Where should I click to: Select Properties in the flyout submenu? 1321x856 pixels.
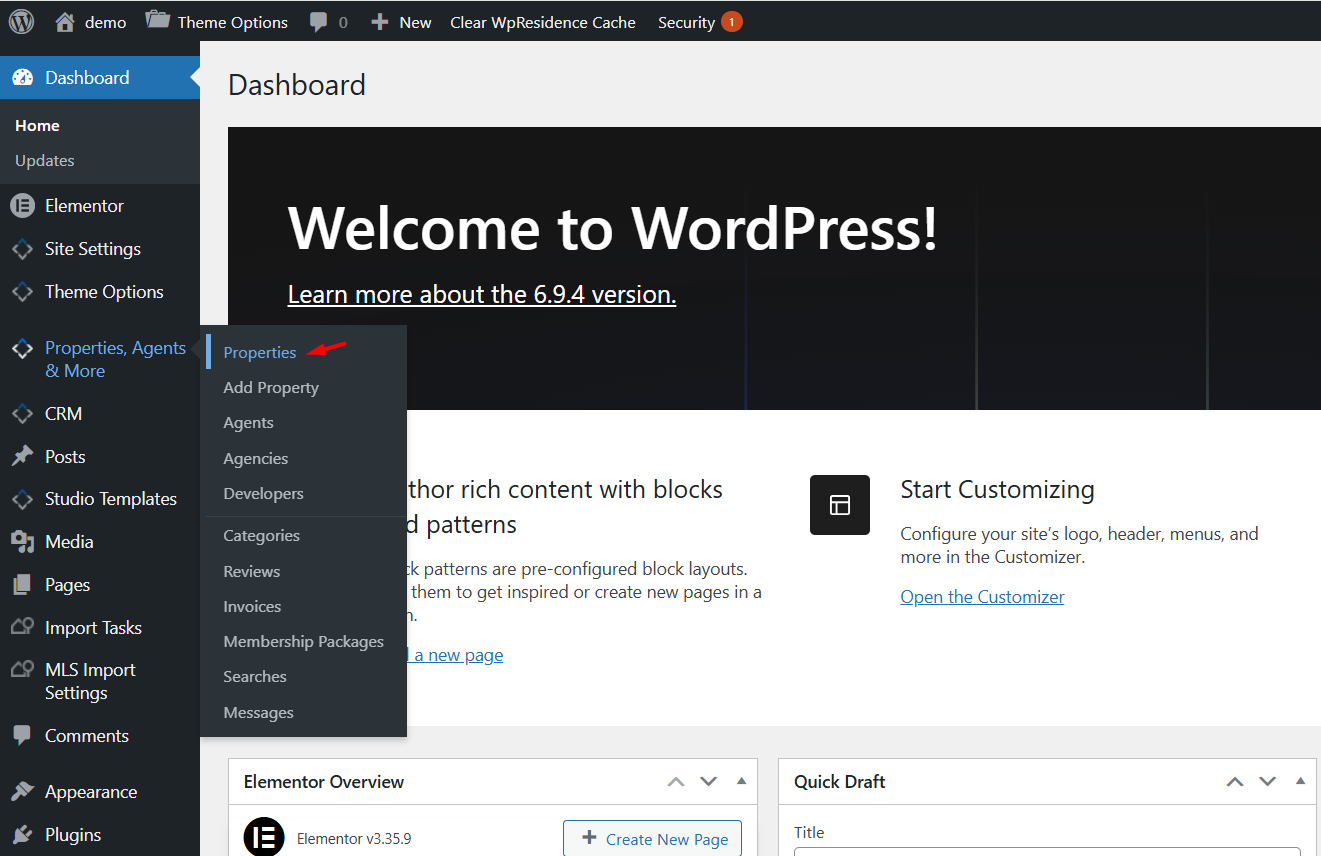tap(260, 353)
